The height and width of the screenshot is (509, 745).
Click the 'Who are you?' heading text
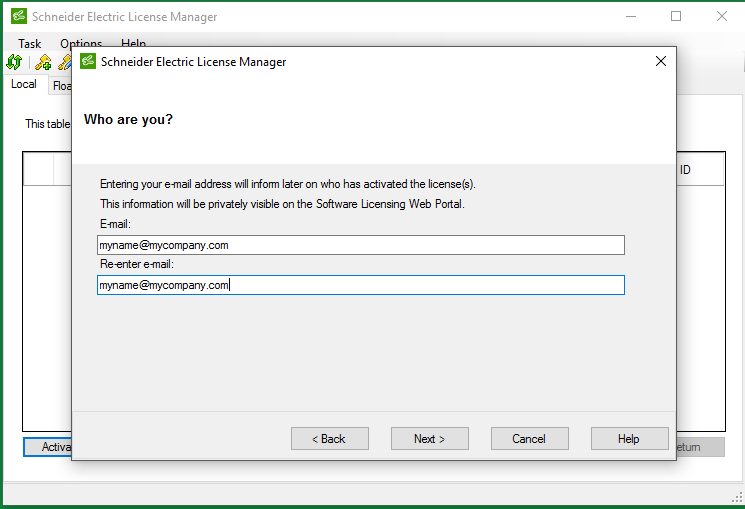[x=128, y=119]
